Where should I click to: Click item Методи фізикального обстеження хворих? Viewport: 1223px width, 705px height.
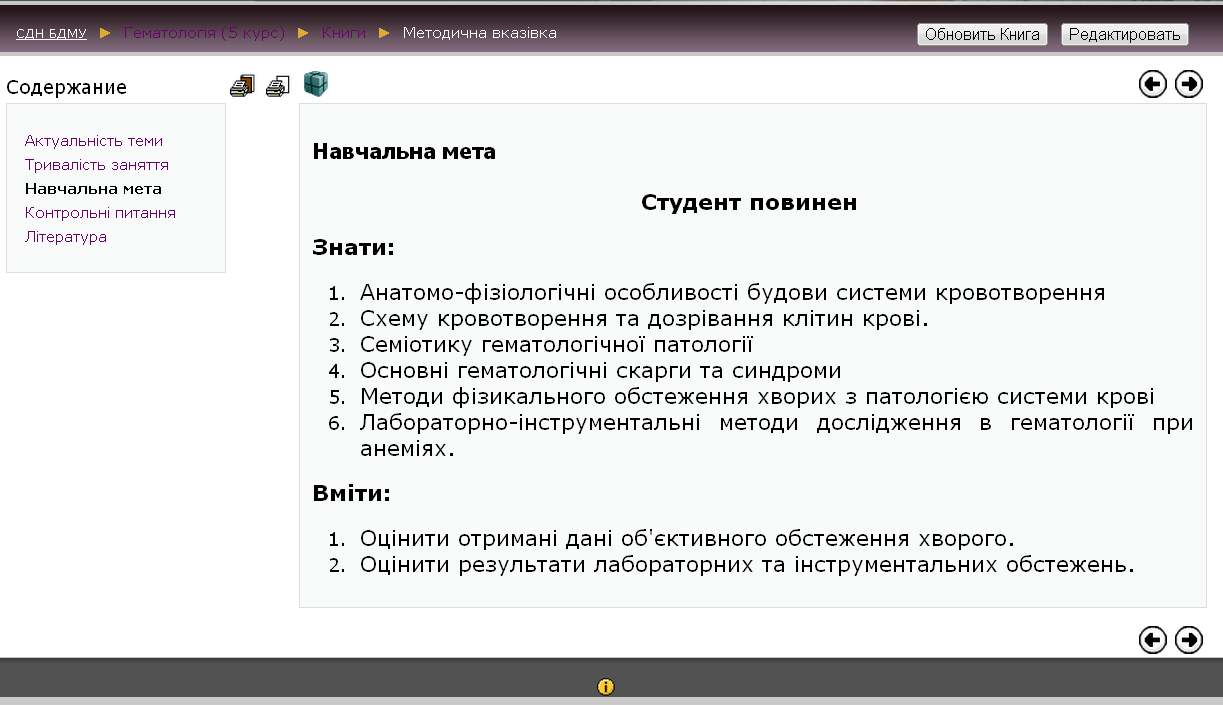click(757, 397)
